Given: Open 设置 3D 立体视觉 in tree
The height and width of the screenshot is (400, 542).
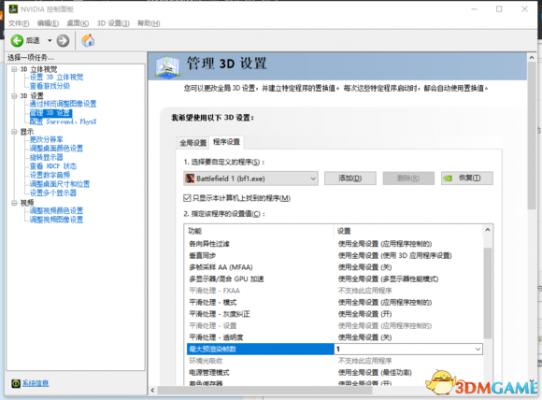Looking at the screenshot, I should point(56,77).
